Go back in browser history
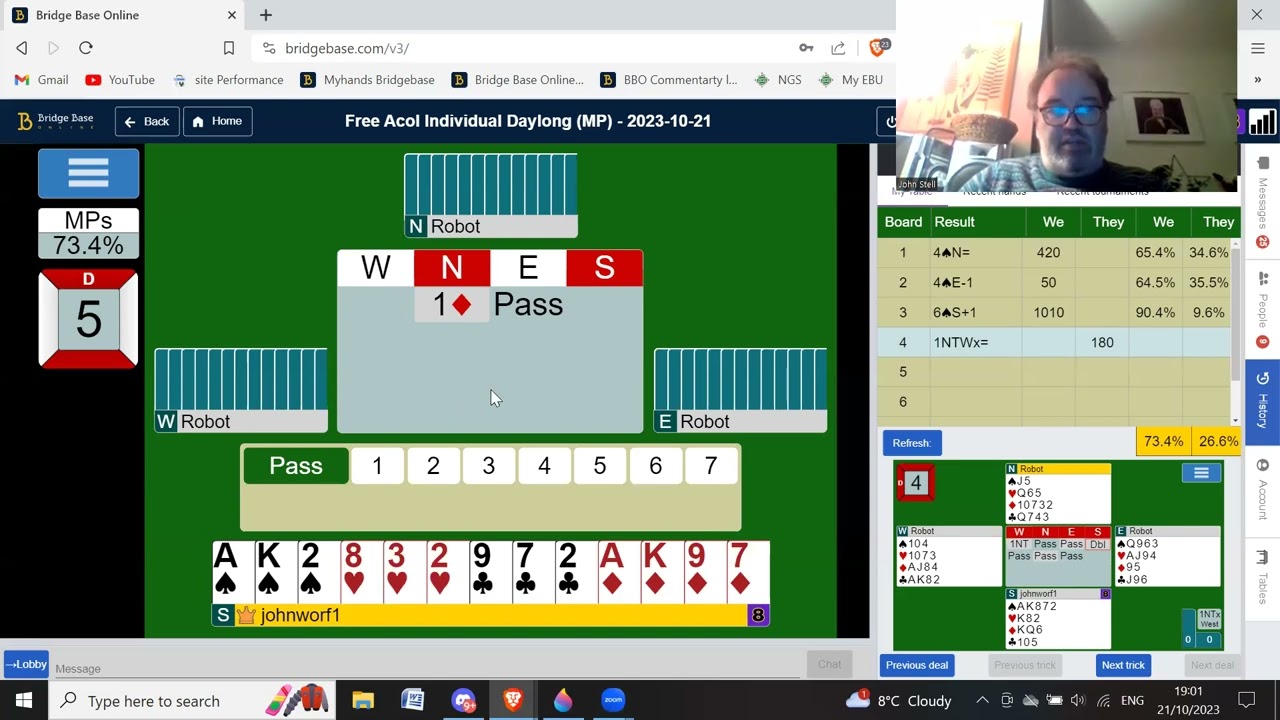The width and height of the screenshot is (1280, 720). 22,48
